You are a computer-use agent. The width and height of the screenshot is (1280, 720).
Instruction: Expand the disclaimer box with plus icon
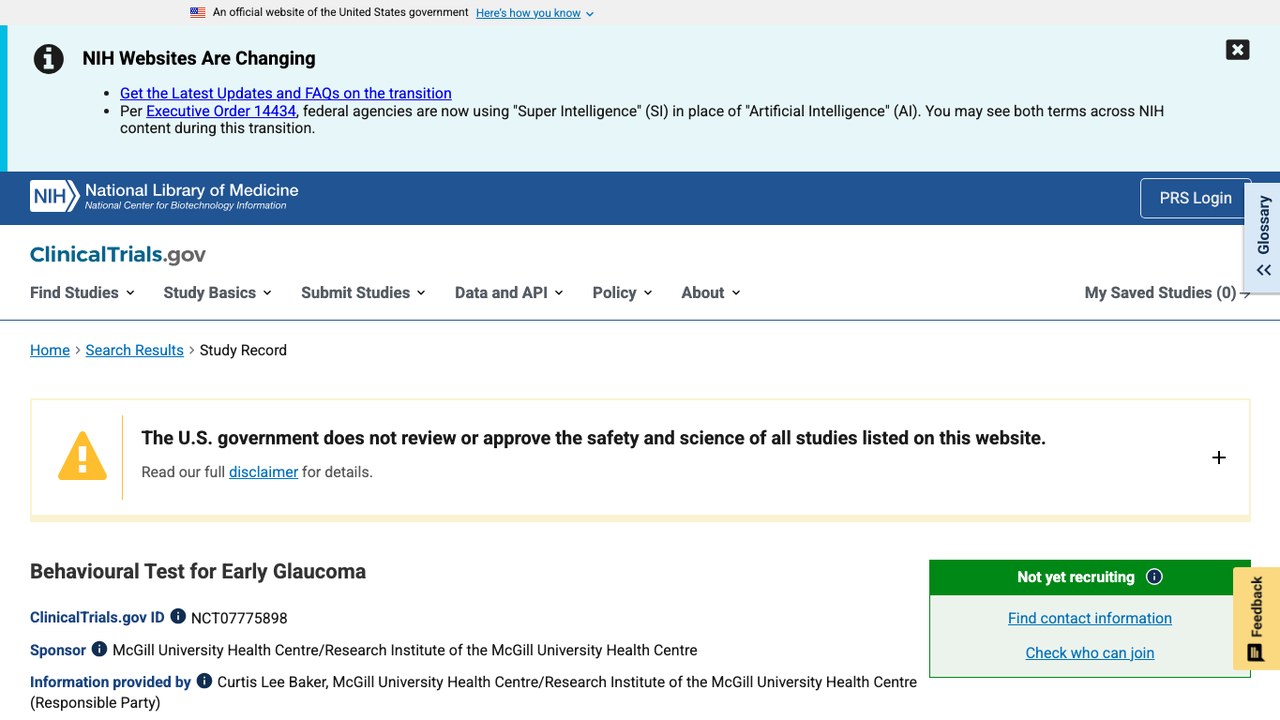[1218, 457]
